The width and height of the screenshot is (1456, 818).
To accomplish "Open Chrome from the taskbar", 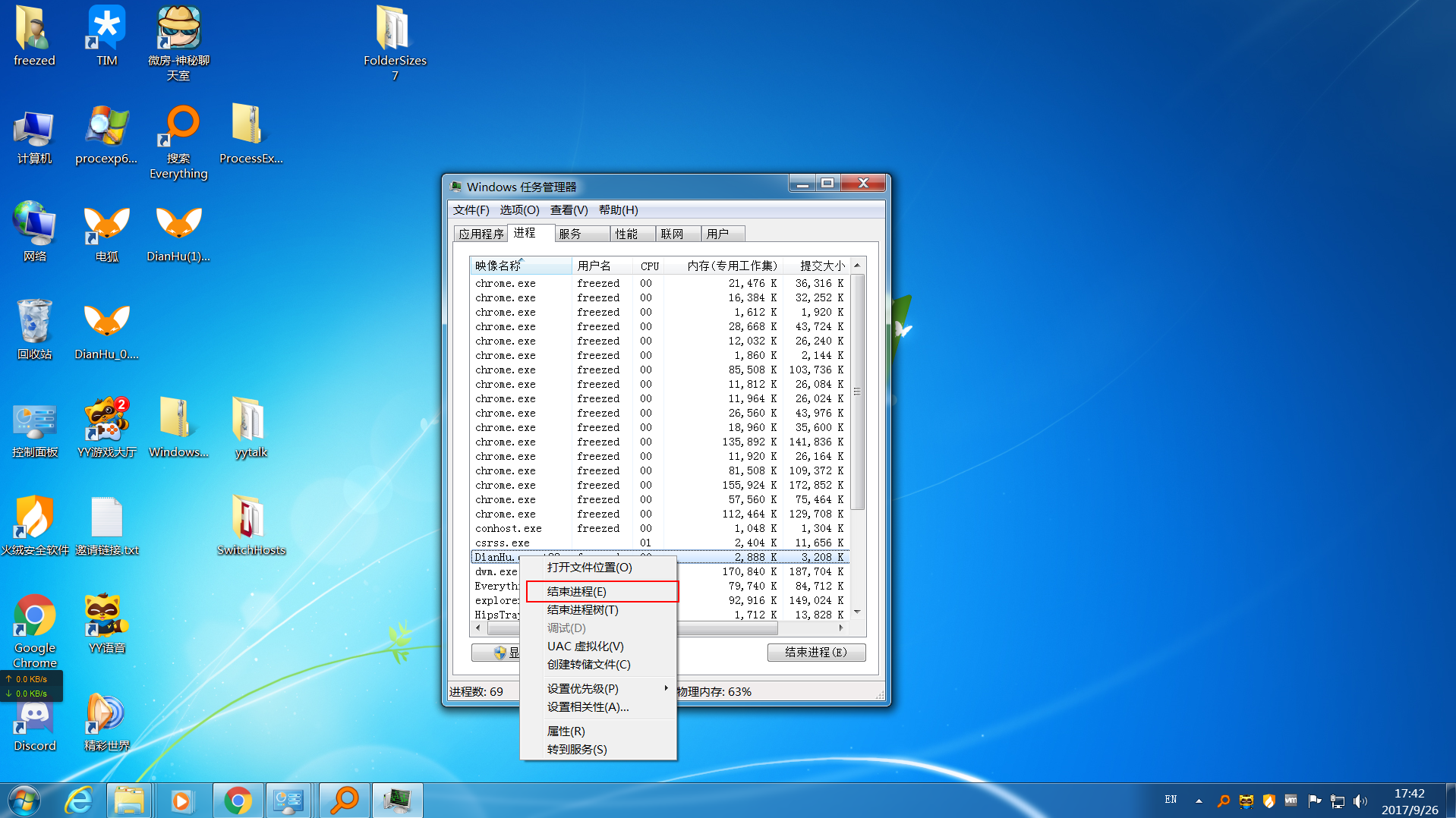I will [238, 801].
